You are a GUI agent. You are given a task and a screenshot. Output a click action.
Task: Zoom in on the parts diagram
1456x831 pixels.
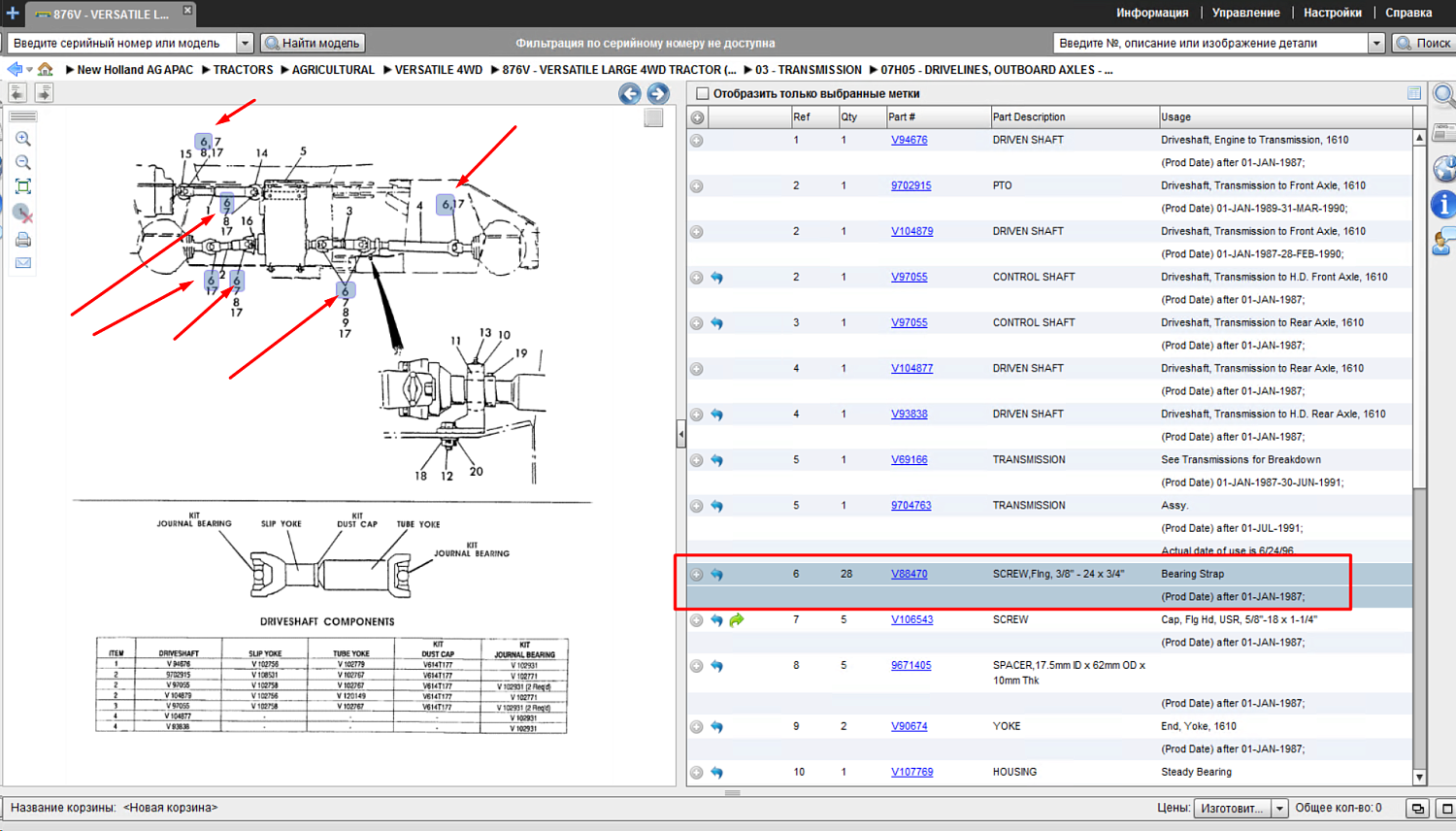click(x=23, y=139)
